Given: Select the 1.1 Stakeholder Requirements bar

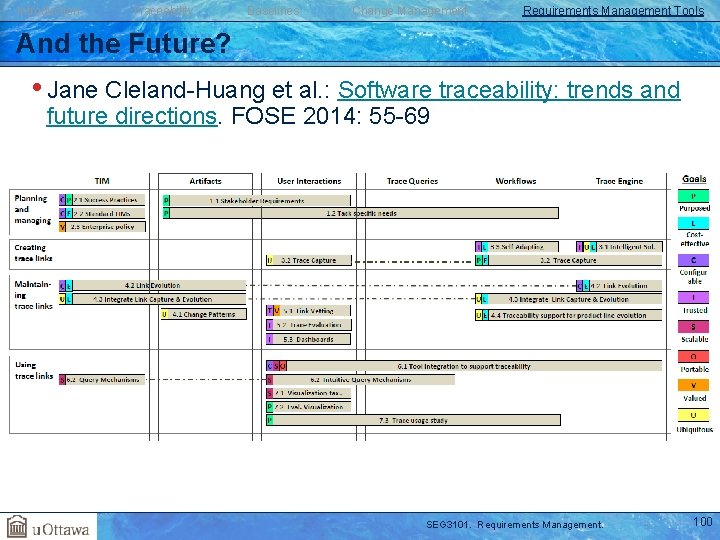Looking at the screenshot, I should [x=257, y=200].
